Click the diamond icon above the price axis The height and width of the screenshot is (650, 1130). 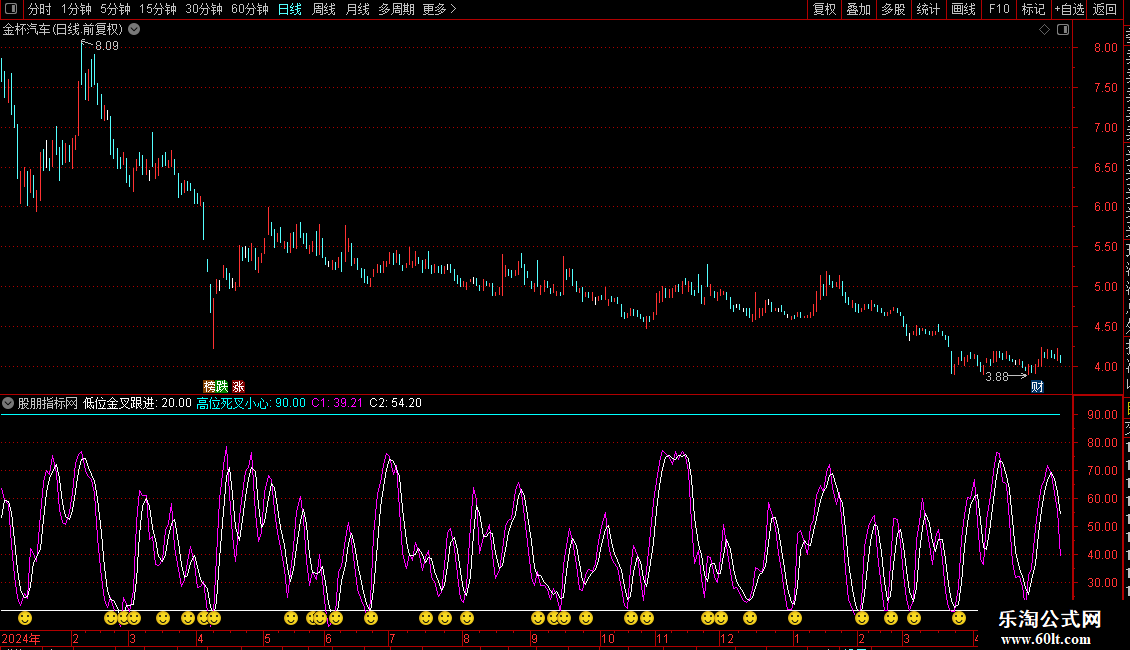[x=1044, y=30]
